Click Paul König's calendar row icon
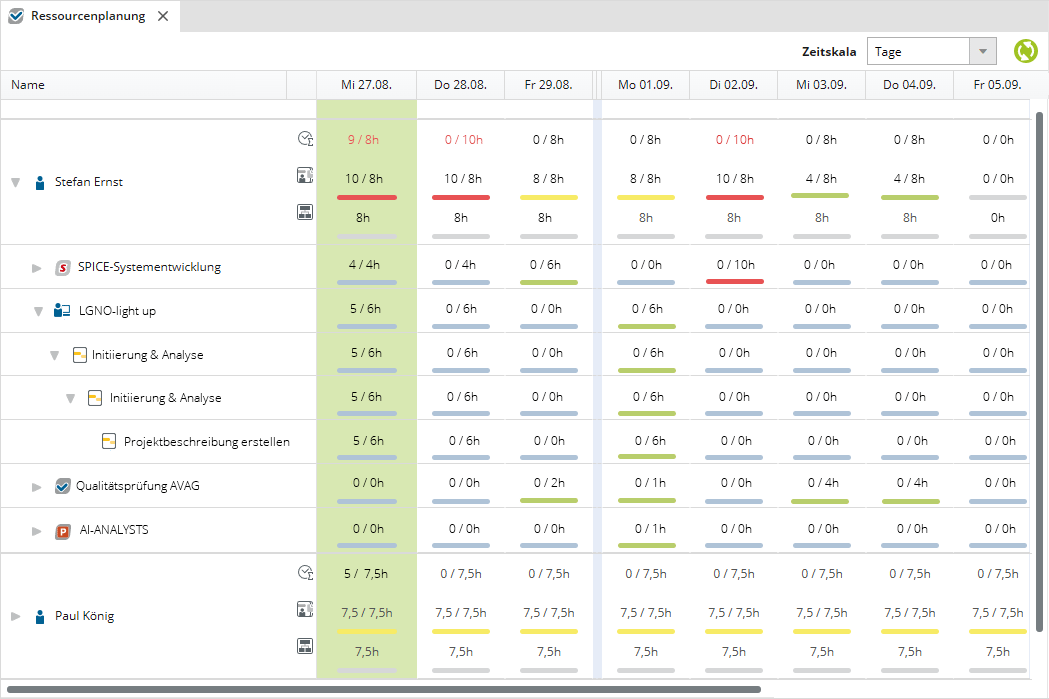Screen dimensions: 1049x699 point(306,646)
